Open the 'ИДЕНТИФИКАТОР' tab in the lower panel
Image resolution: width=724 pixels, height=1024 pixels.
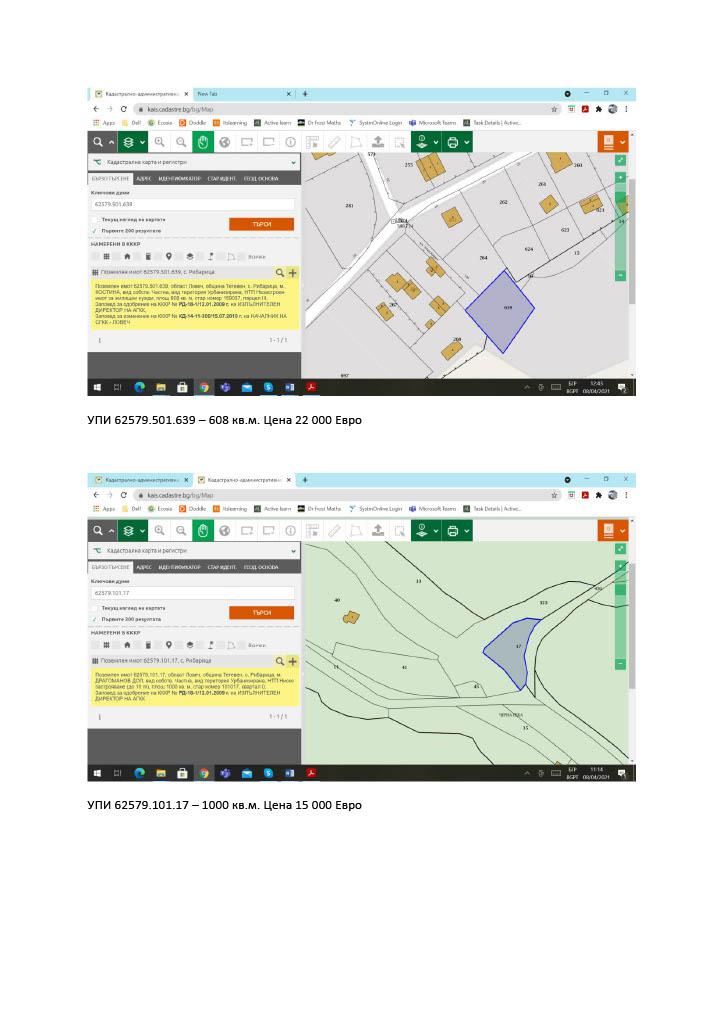(180, 567)
